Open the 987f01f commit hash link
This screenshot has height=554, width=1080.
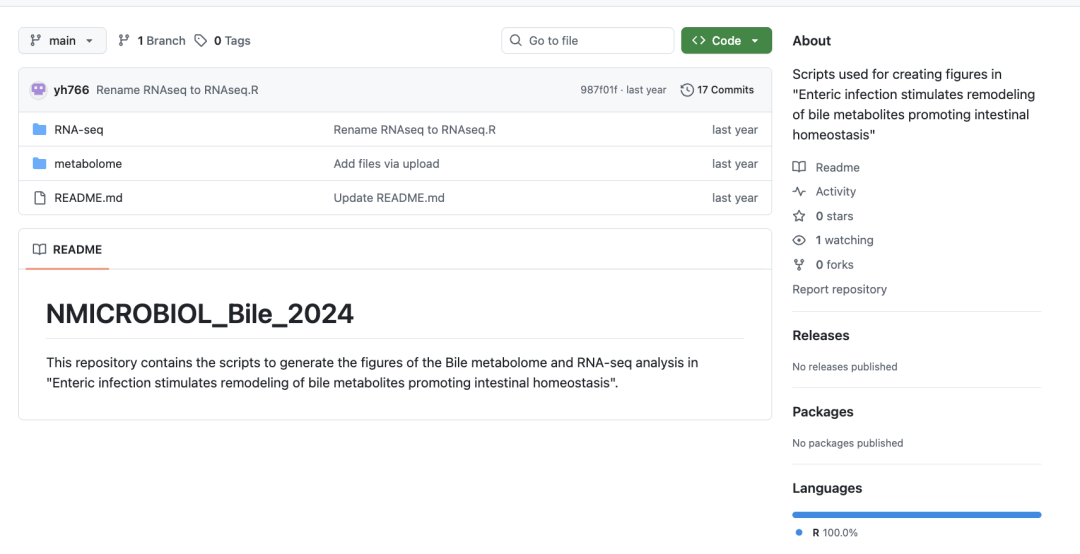pos(598,90)
